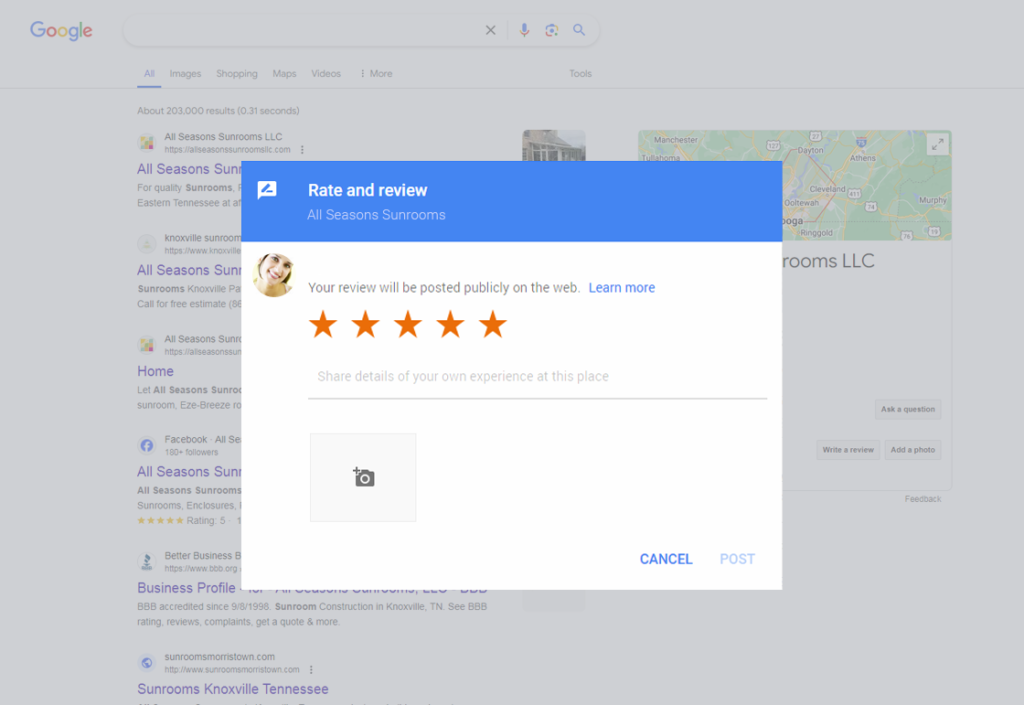Click the review edit icon in dialog header
1024x705 pixels.
click(x=267, y=190)
